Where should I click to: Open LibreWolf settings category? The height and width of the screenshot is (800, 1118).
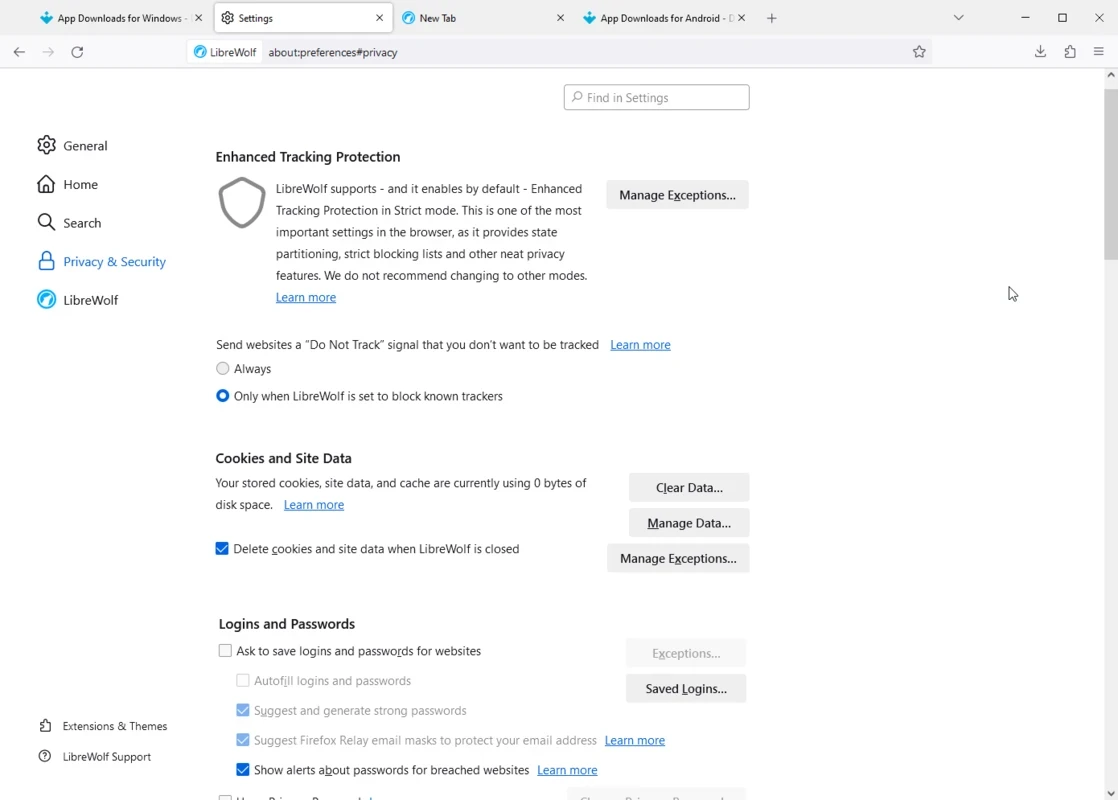pyautogui.click(x=78, y=299)
